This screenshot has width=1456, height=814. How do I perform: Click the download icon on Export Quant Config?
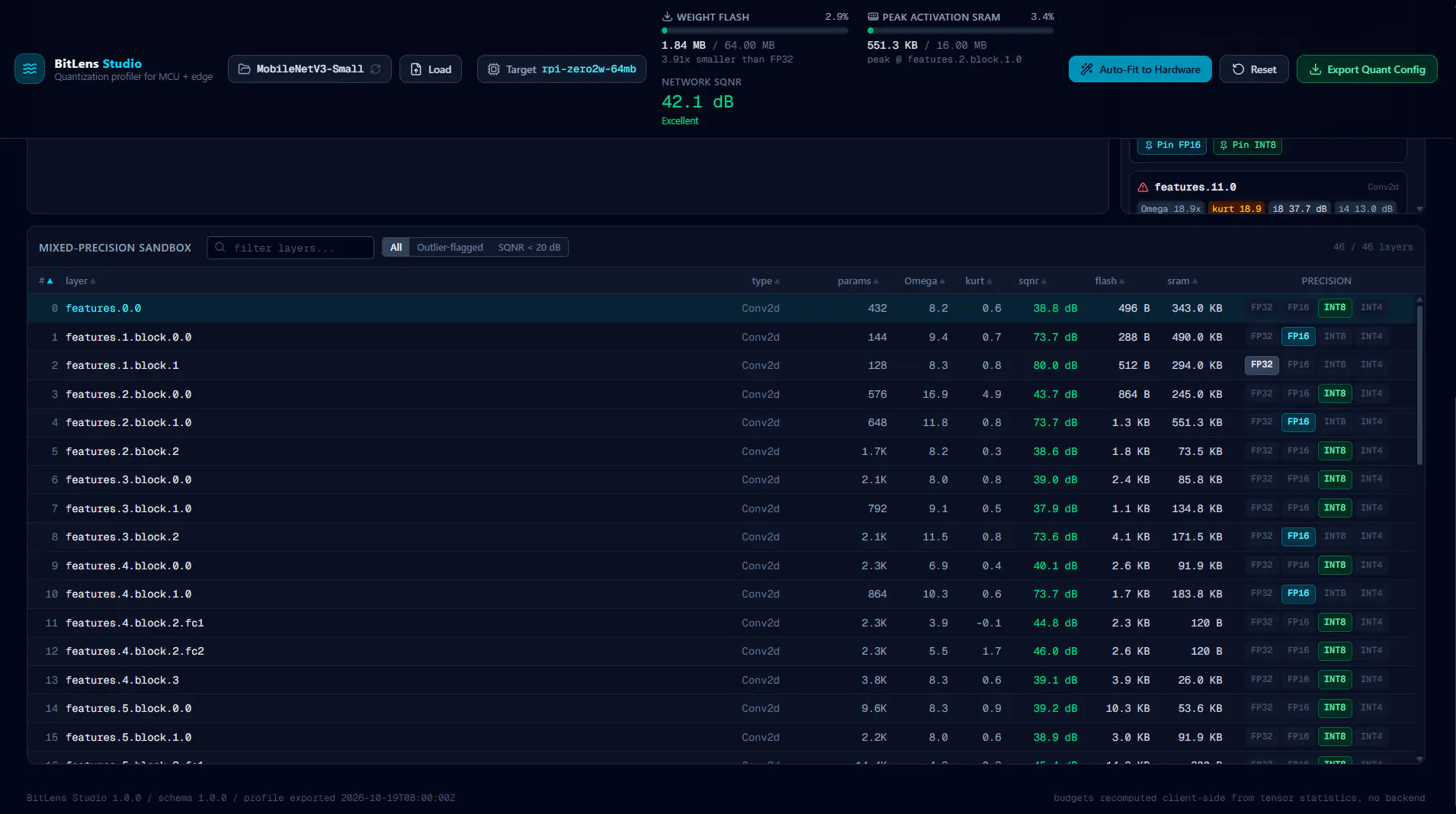(x=1315, y=69)
